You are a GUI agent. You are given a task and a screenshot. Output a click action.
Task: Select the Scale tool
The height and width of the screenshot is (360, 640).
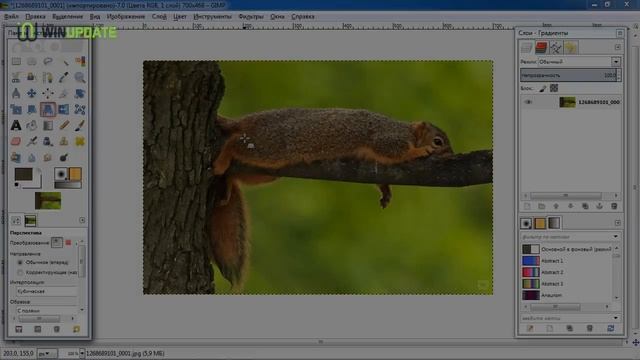[x=16, y=109]
